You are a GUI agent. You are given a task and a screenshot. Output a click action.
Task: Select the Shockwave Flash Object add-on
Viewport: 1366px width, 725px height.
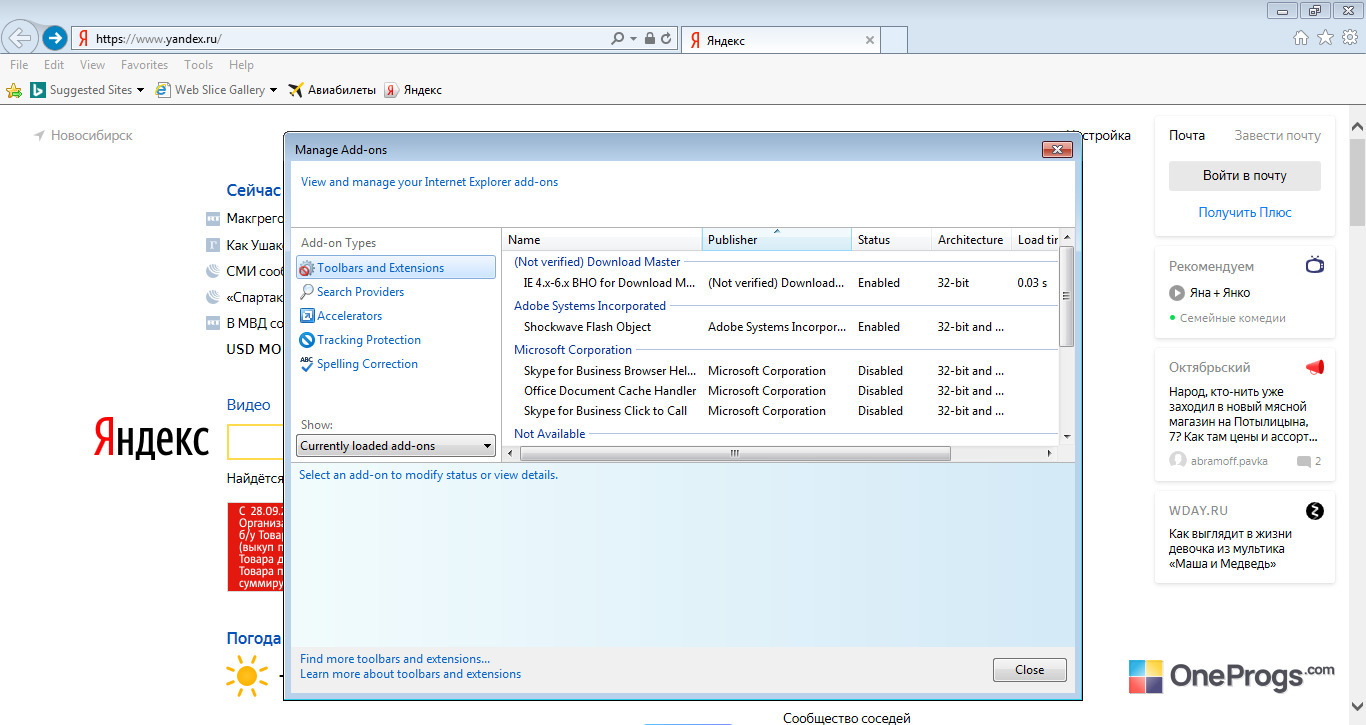coord(781,327)
